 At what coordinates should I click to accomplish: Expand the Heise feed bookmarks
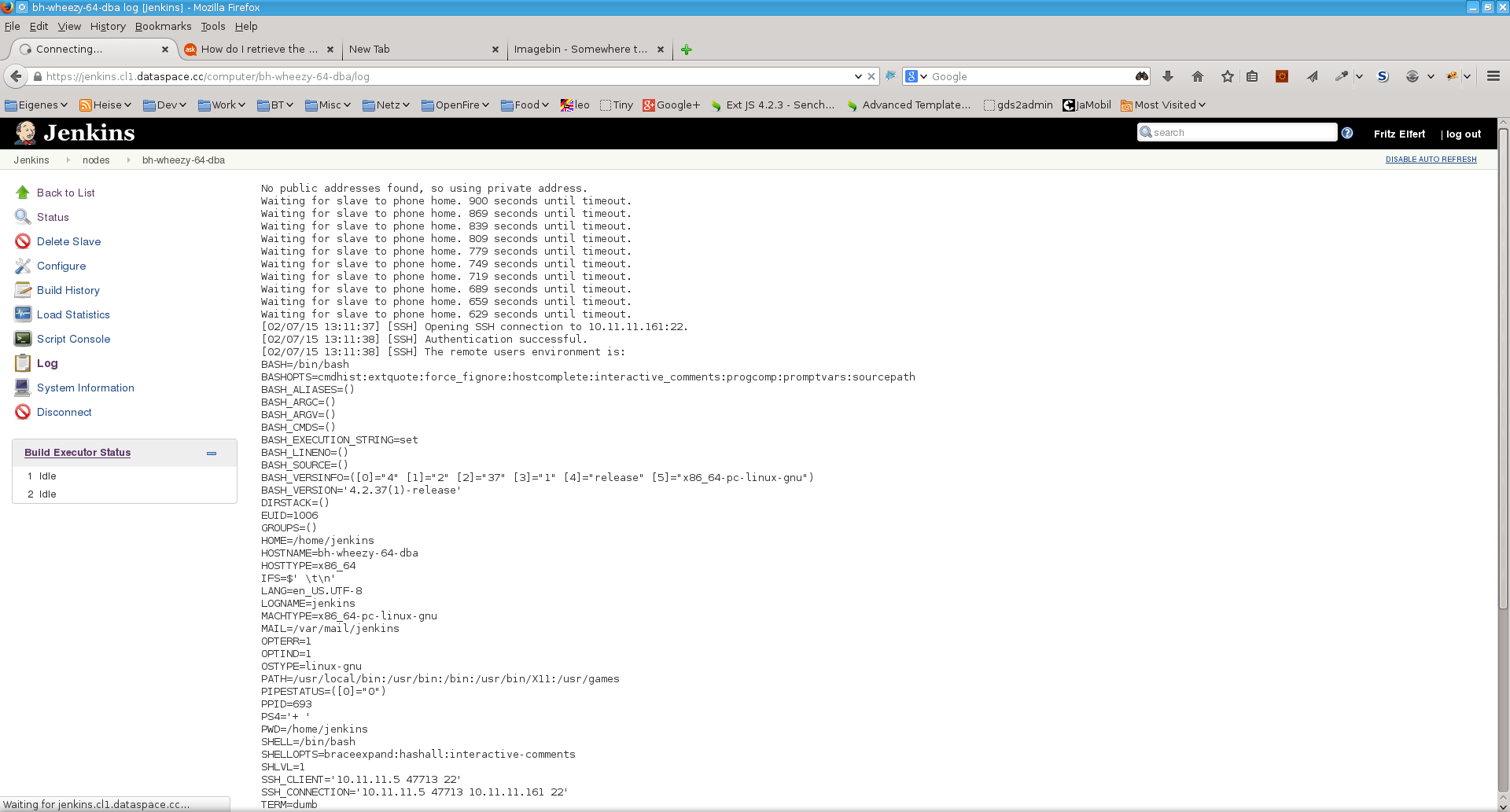coord(107,105)
